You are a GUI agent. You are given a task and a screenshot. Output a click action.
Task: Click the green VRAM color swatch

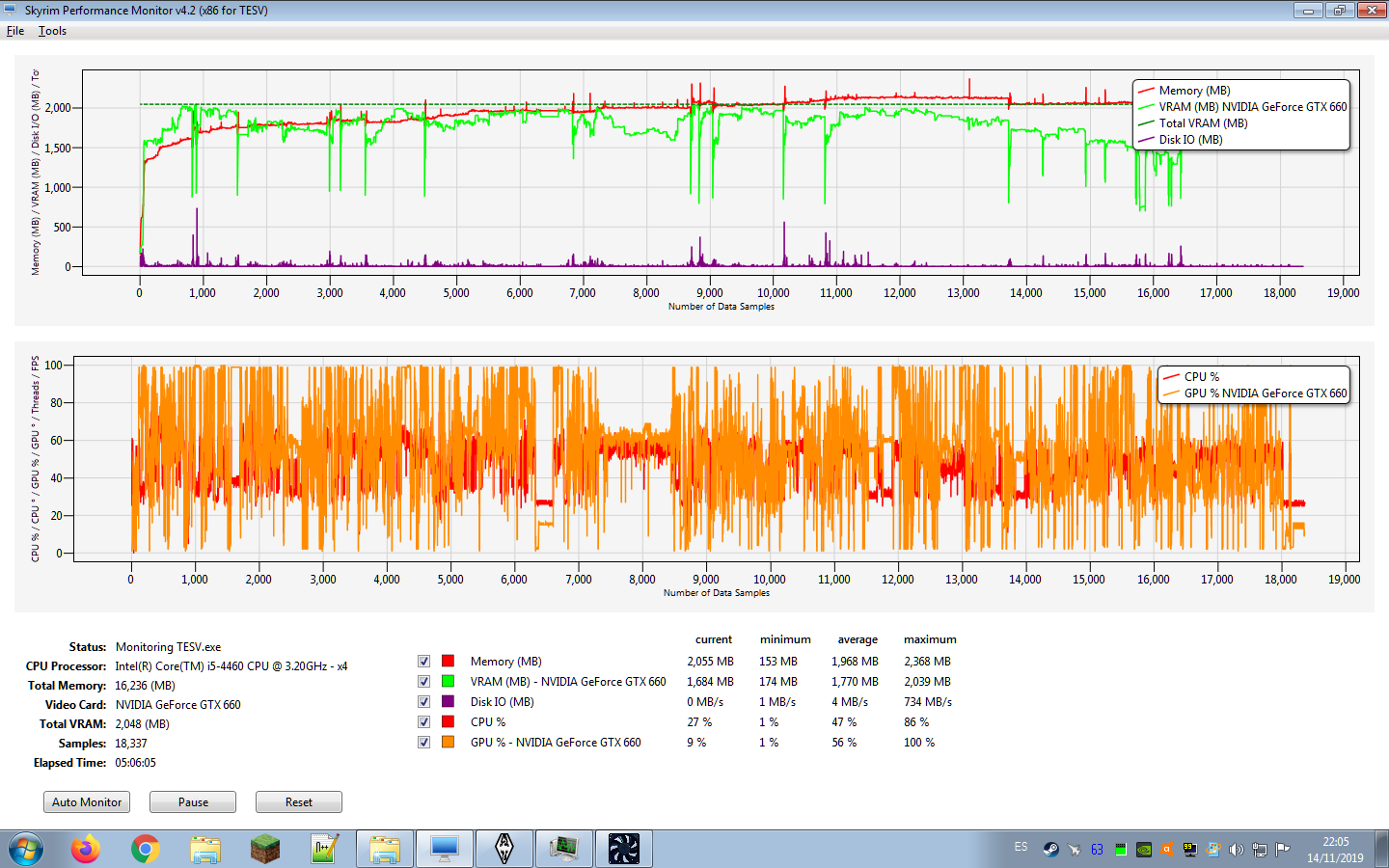(448, 681)
